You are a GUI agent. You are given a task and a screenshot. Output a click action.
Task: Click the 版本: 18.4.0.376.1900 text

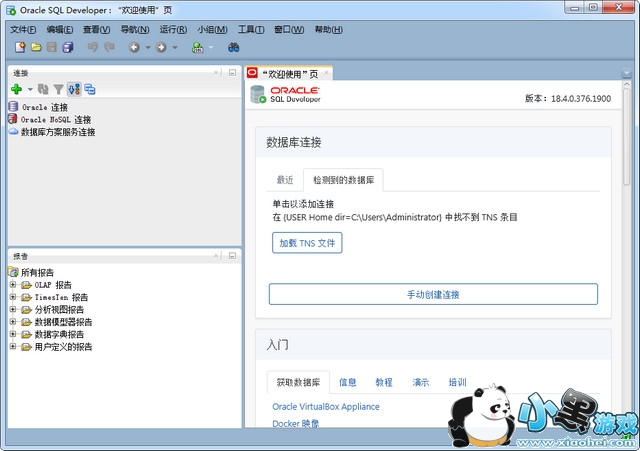click(568, 98)
